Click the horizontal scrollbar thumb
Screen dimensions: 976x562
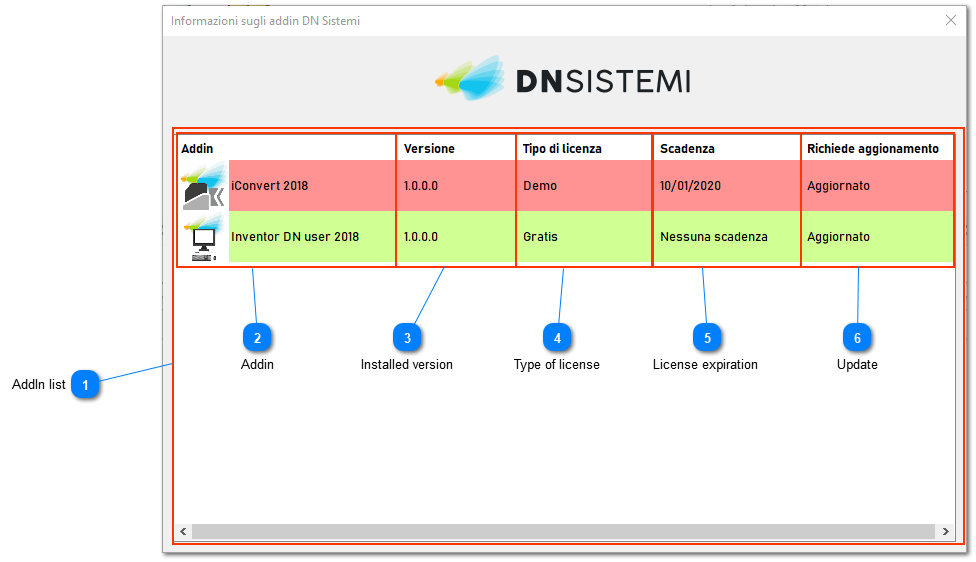coord(563,531)
